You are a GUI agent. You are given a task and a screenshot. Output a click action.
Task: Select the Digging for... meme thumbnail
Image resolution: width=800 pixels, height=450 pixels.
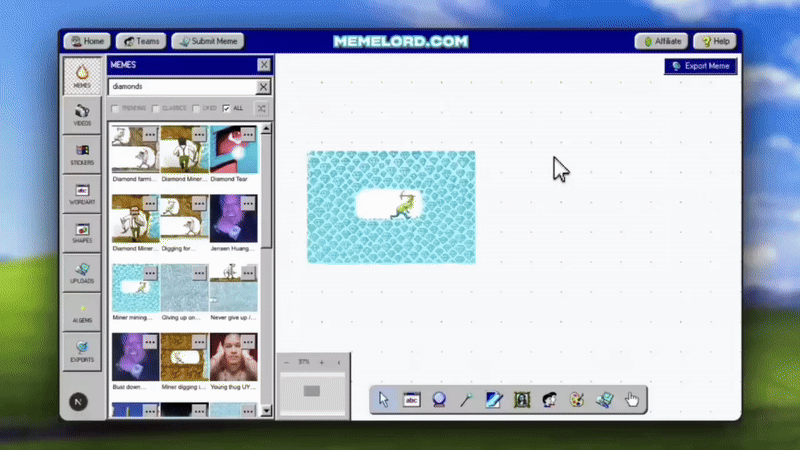coord(185,219)
